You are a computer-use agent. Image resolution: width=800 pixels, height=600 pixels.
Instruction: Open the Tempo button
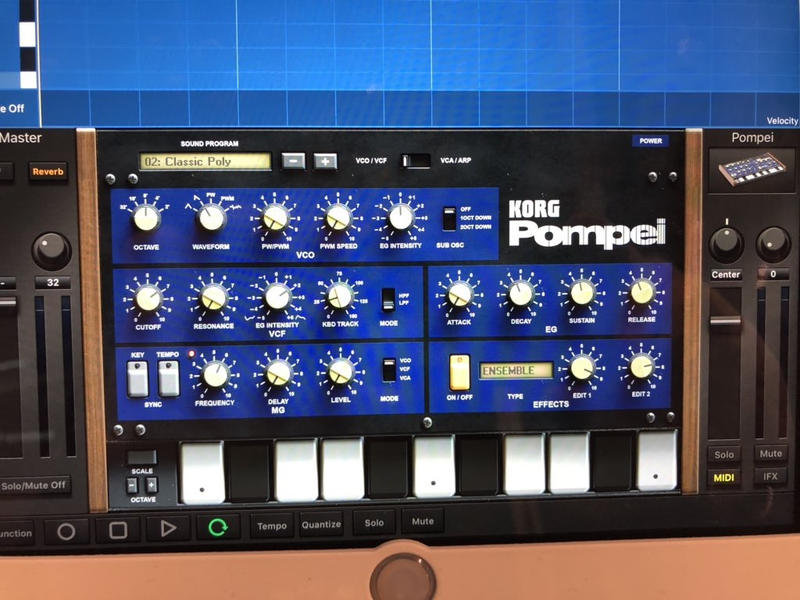[x=271, y=526]
